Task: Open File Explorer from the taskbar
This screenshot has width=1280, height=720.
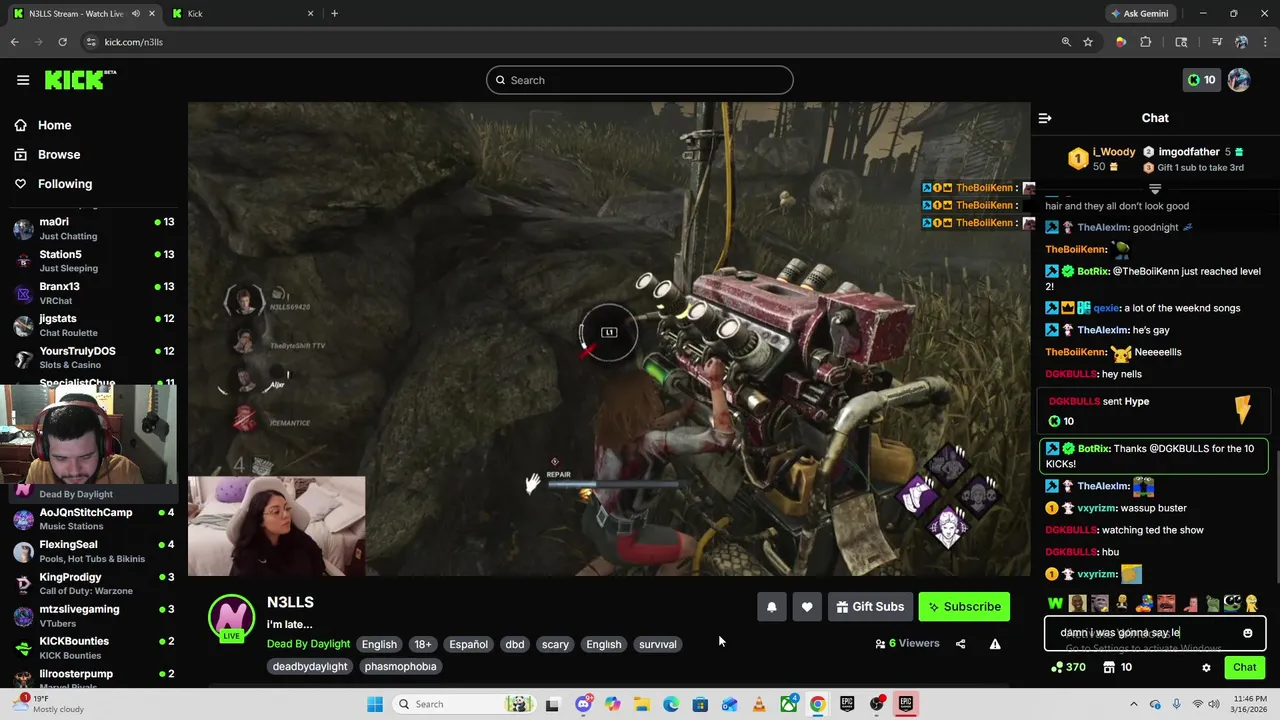Action: point(642,704)
